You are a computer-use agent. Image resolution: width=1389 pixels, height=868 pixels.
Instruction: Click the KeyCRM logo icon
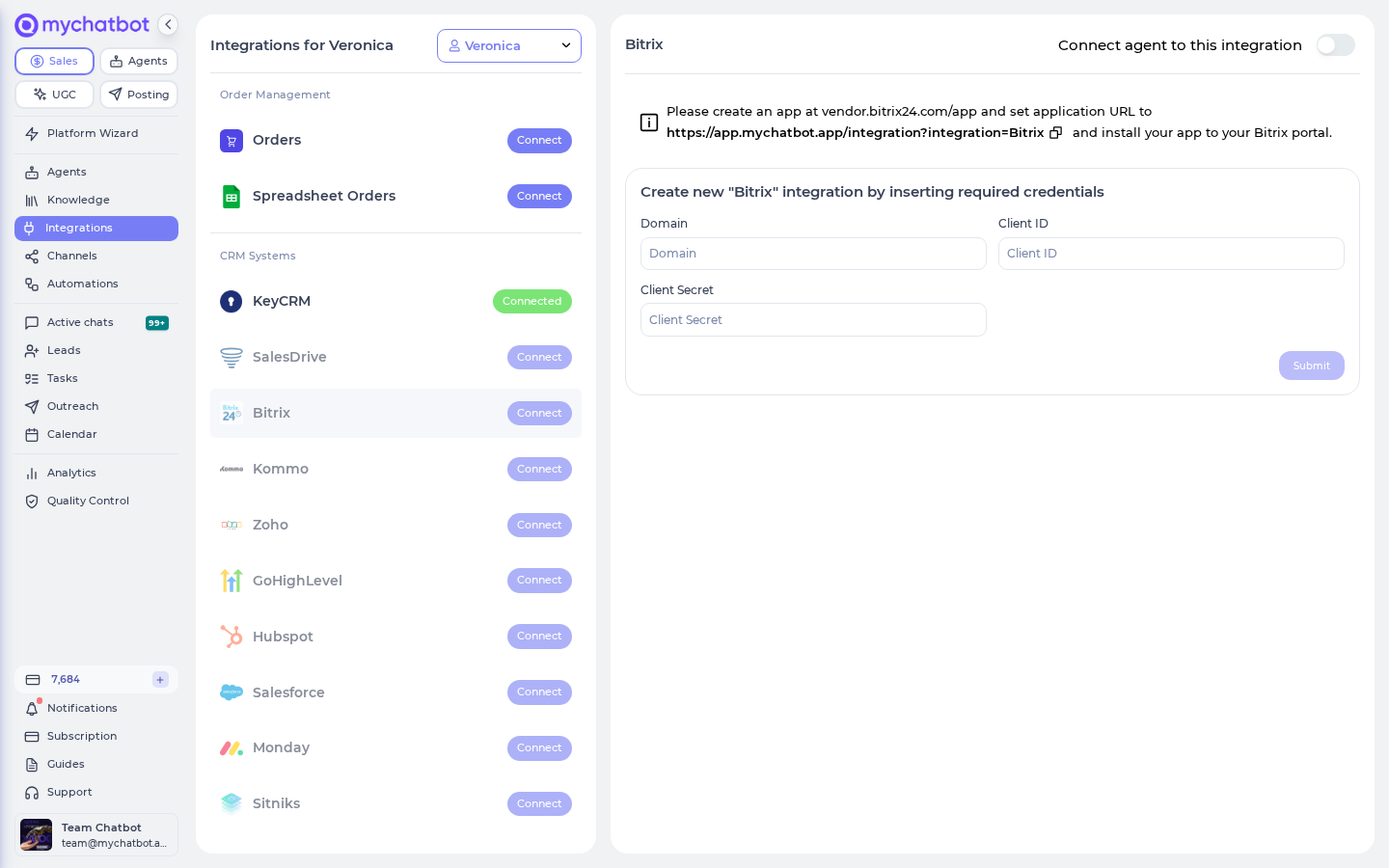(x=231, y=302)
